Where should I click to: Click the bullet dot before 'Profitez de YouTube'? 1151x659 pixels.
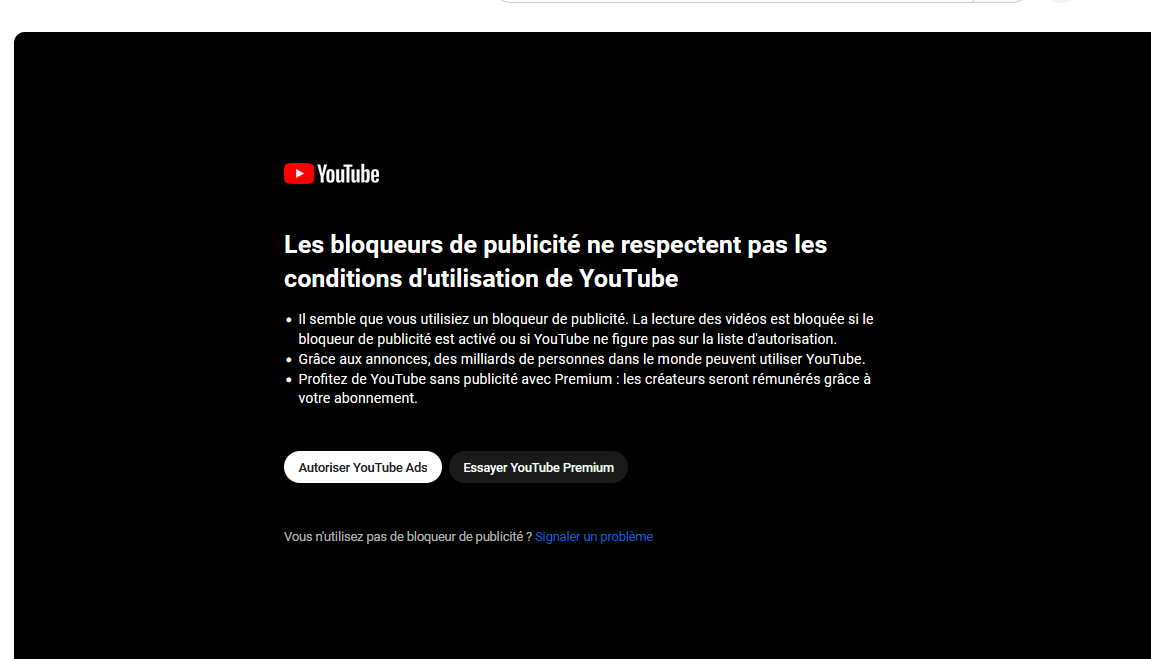click(288, 380)
